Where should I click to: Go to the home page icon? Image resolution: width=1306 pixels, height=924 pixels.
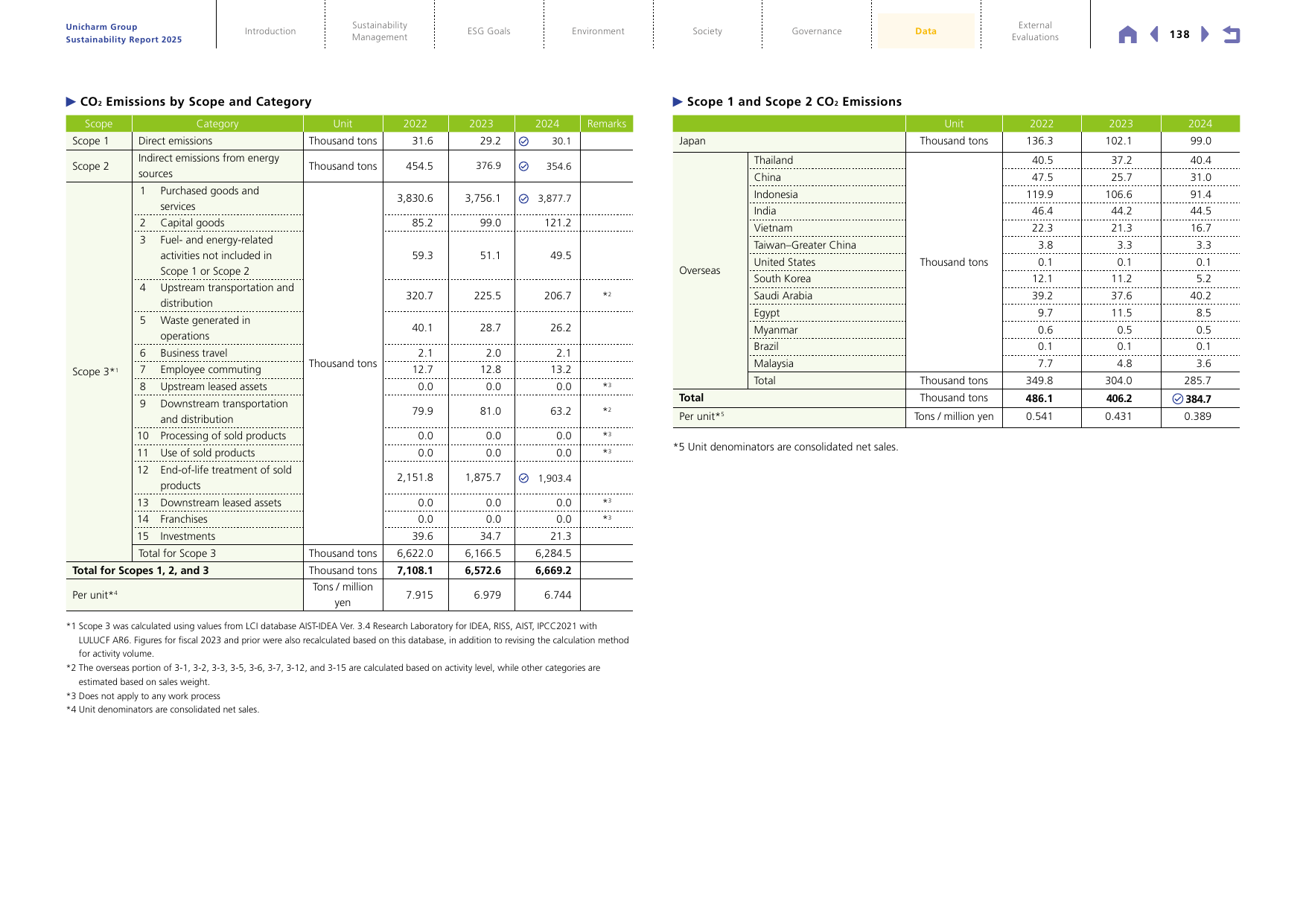point(1127,34)
